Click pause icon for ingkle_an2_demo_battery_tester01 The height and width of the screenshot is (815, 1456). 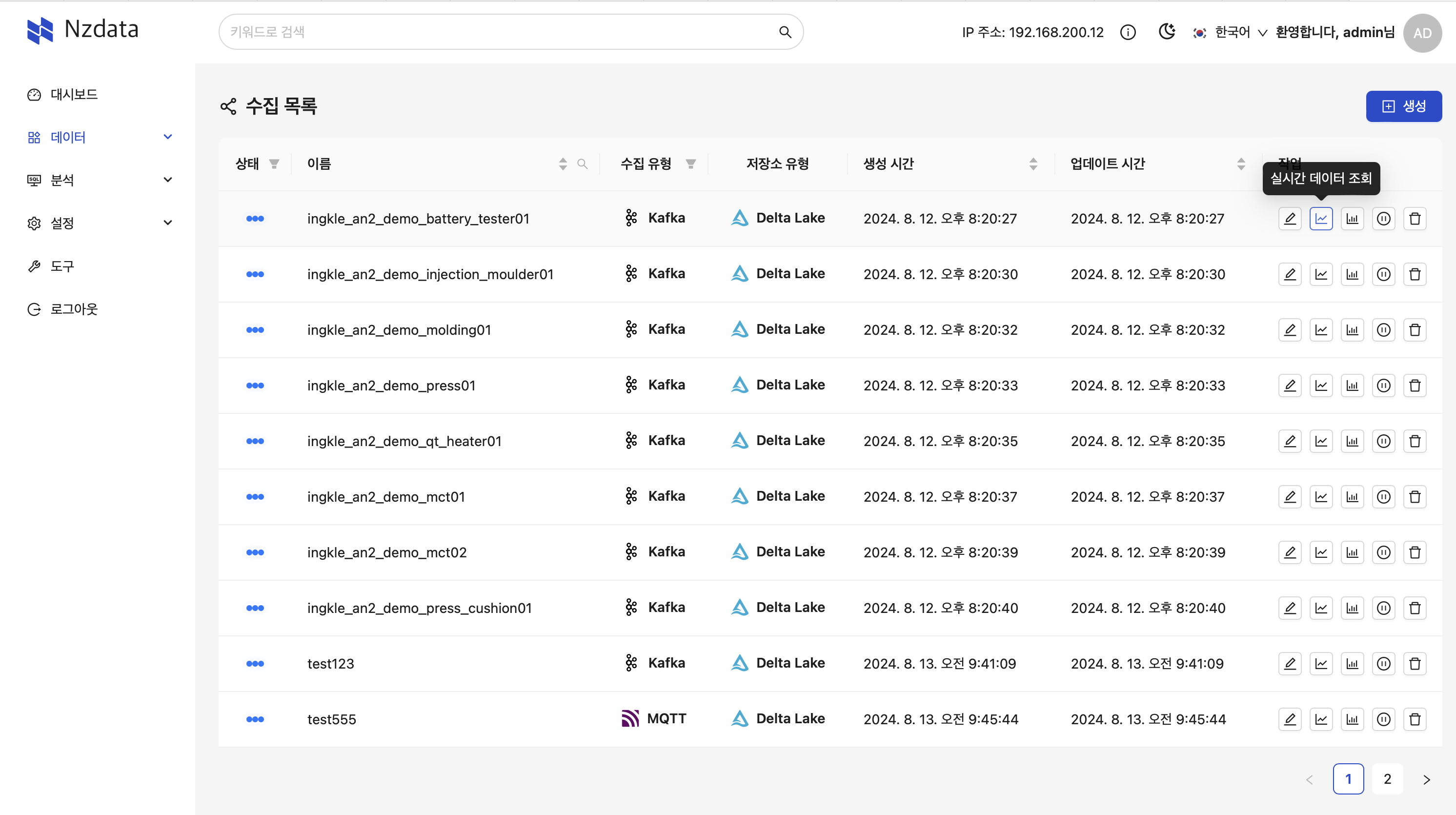point(1383,219)
